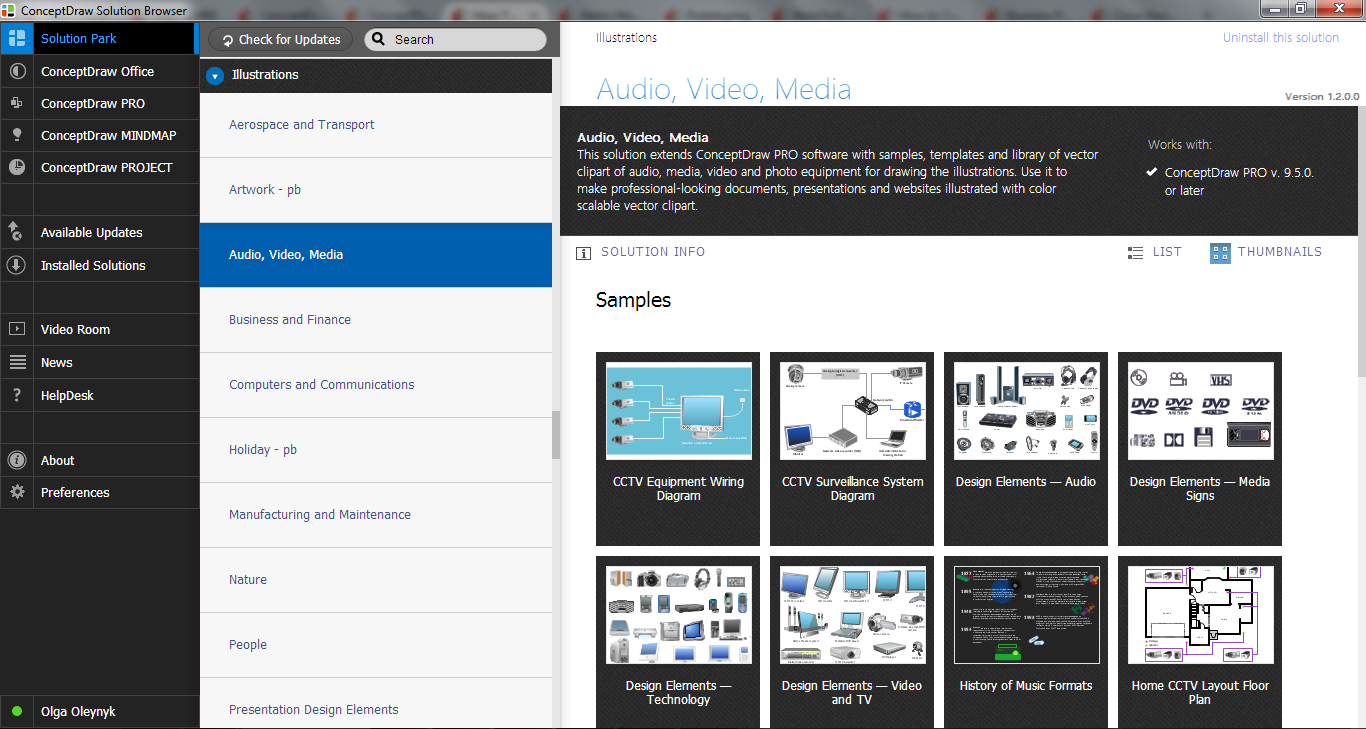The height and width of the screenshot is (729, 1366).
Task: Click the Available Updates arrow icon
Action: coord(16,233)
